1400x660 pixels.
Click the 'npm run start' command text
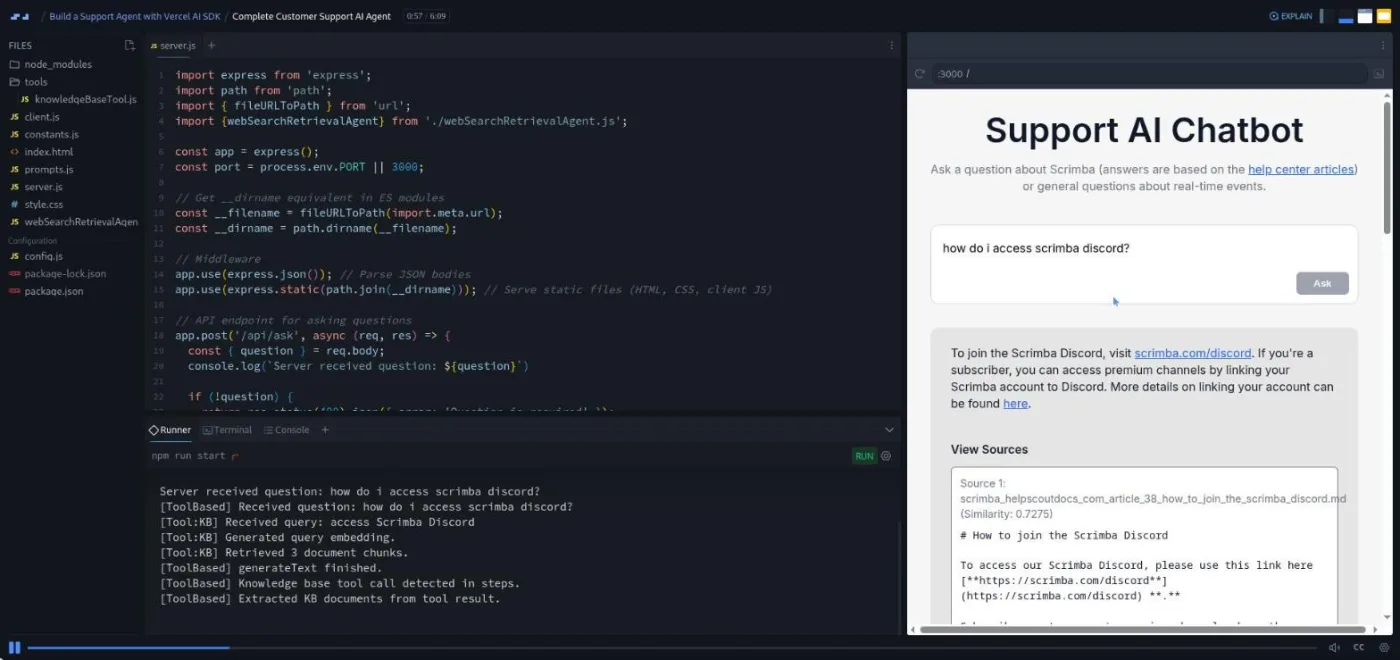tap(190, 456)
